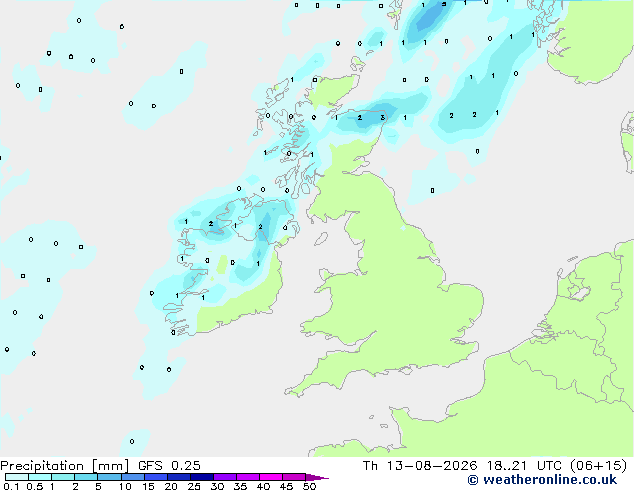Pick the 5–10 mm legend color swatch
This screenshot has width=634, height=490.
pos(109,477)
